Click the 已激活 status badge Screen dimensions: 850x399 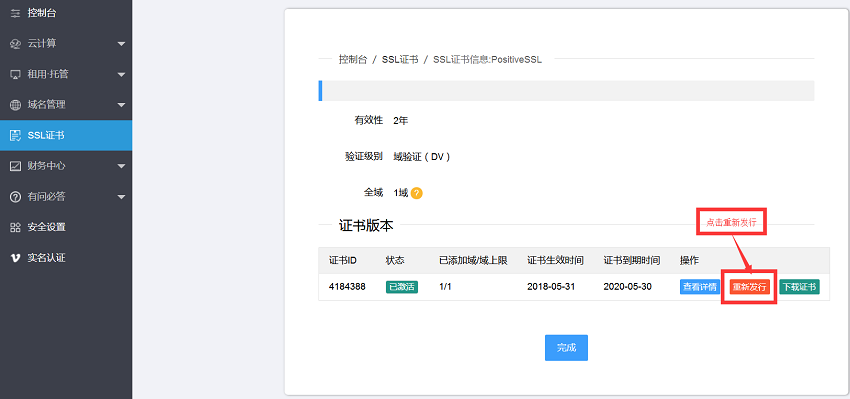[402, 287]
